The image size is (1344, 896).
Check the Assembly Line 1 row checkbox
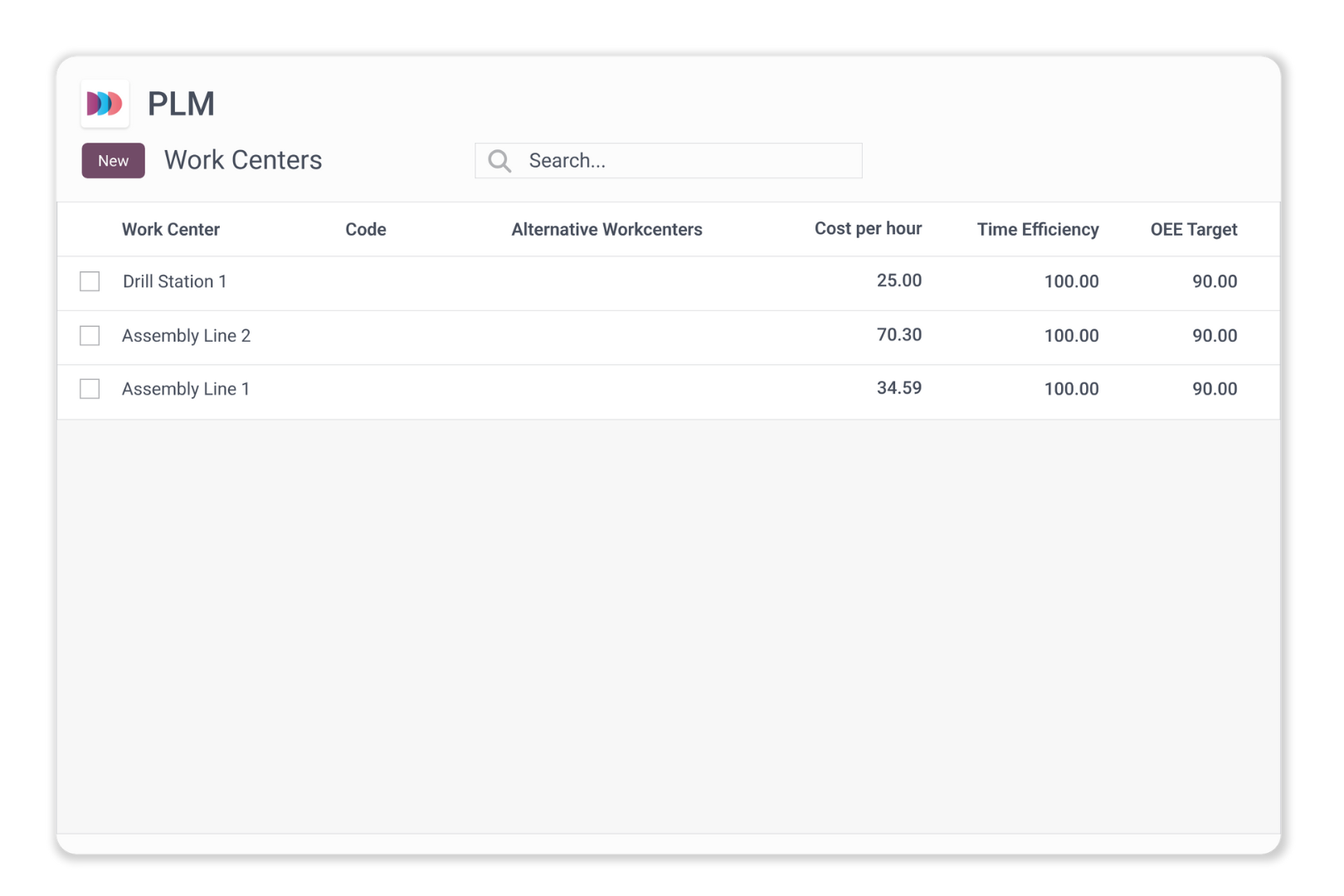click(90, 389)
